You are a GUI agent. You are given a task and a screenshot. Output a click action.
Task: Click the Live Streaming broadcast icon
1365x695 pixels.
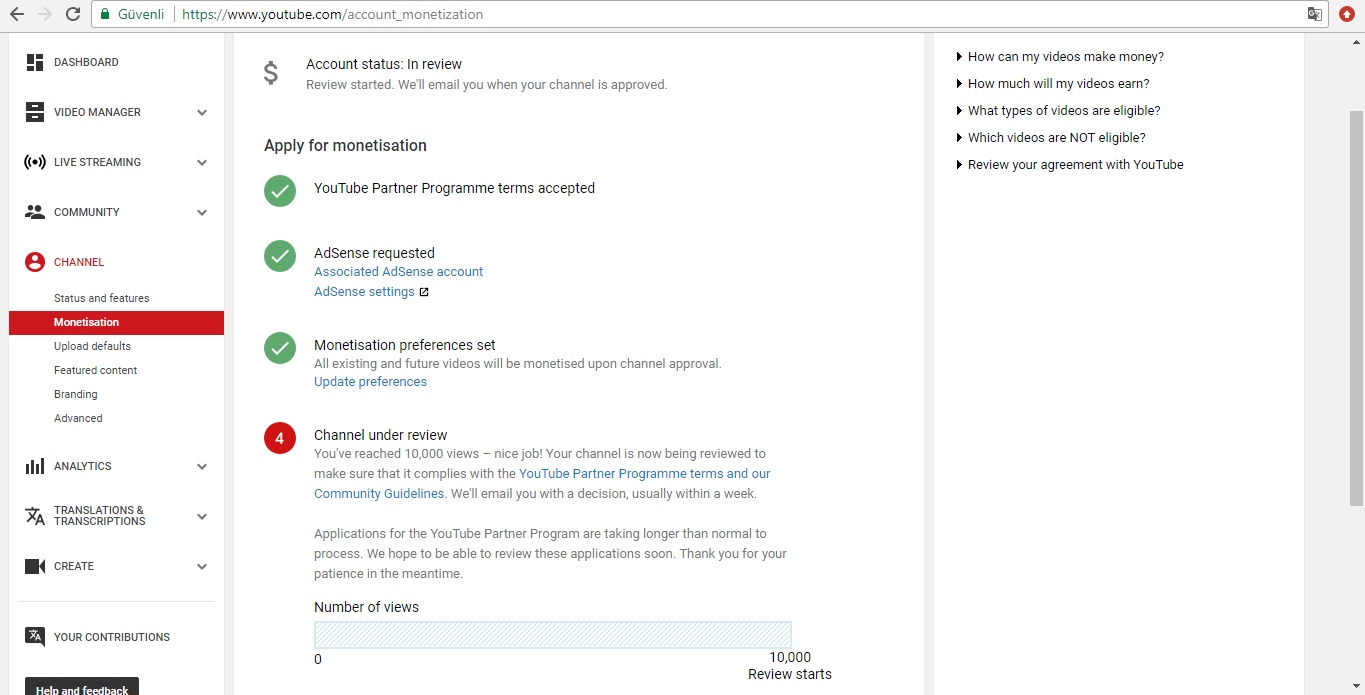pyautogui.click(x=35, y=162)
